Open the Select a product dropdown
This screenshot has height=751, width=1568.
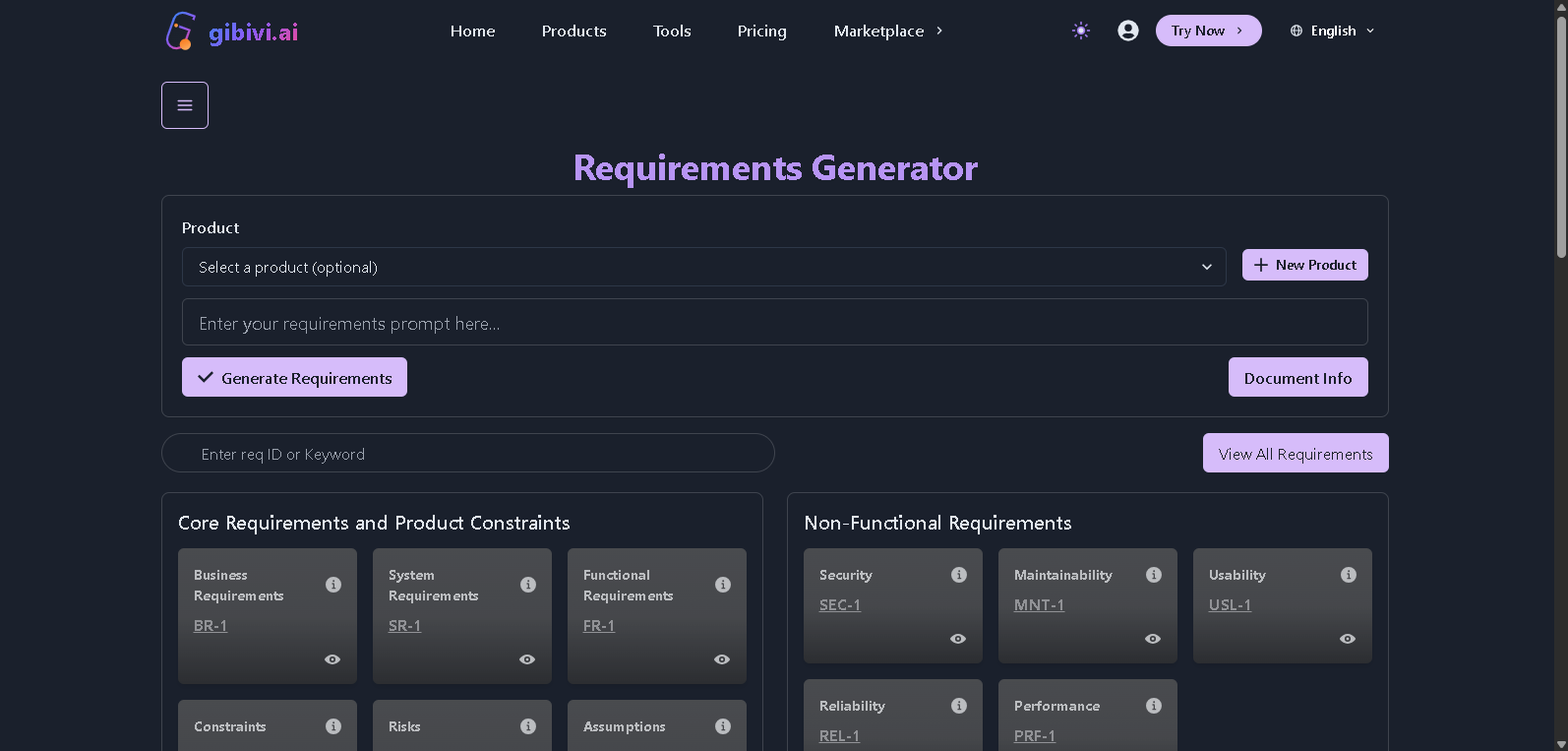tap(704, 267)
